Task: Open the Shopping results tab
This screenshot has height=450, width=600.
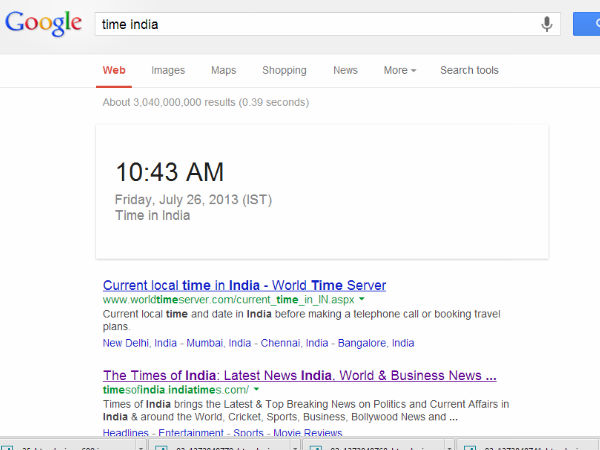Action: (284, 70)
